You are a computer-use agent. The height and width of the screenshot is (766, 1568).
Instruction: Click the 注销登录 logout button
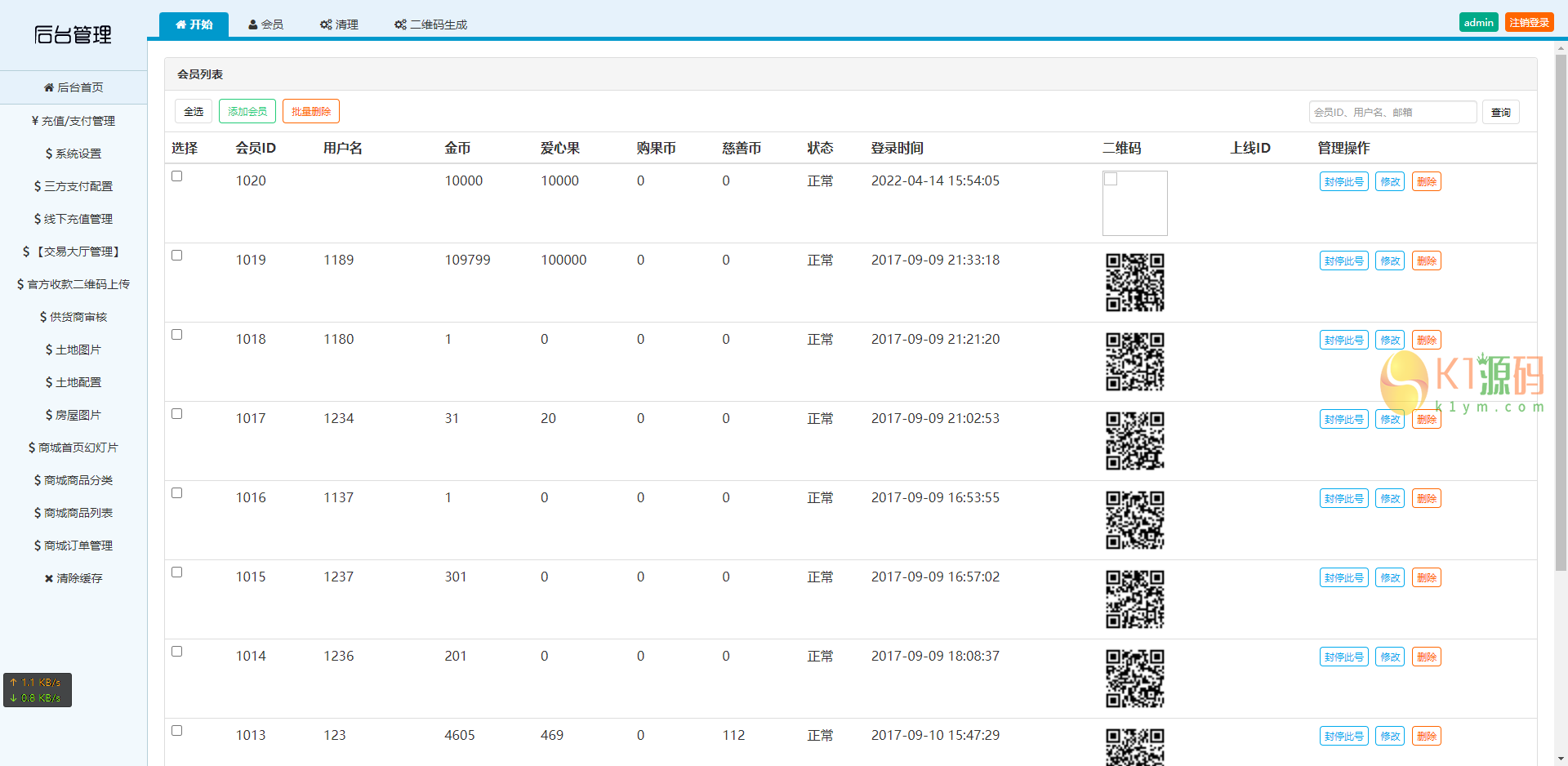click(1529, 23)
